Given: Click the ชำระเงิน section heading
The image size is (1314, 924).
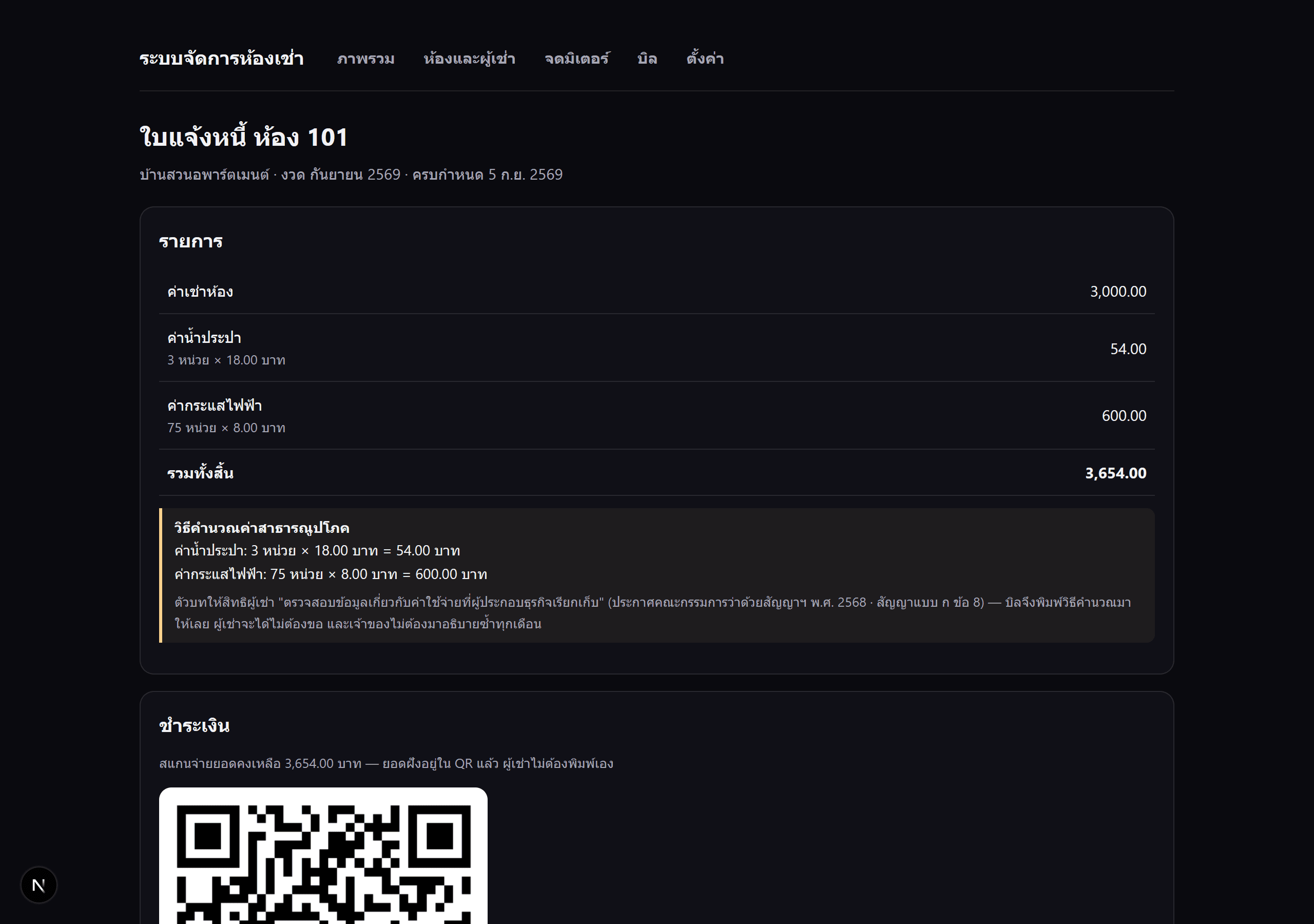Looking at the screenshot, I should (194, 726).
